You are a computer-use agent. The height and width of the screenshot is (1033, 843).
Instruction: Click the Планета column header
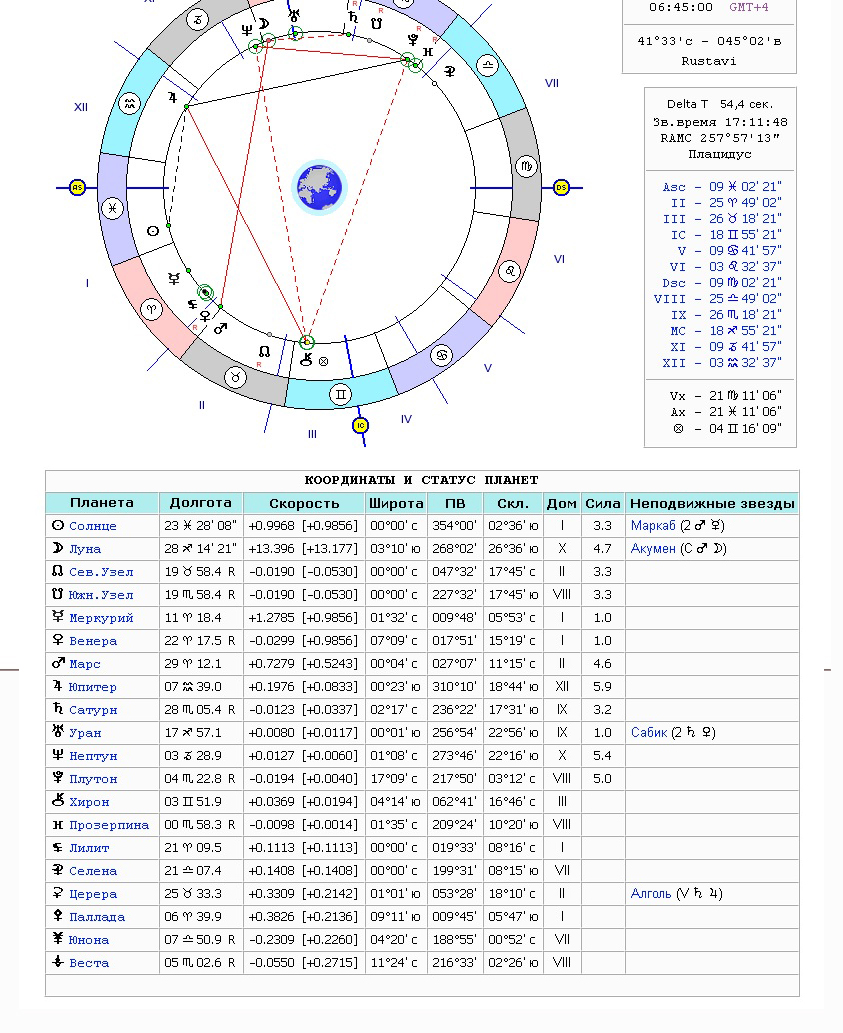coord(102,503)
